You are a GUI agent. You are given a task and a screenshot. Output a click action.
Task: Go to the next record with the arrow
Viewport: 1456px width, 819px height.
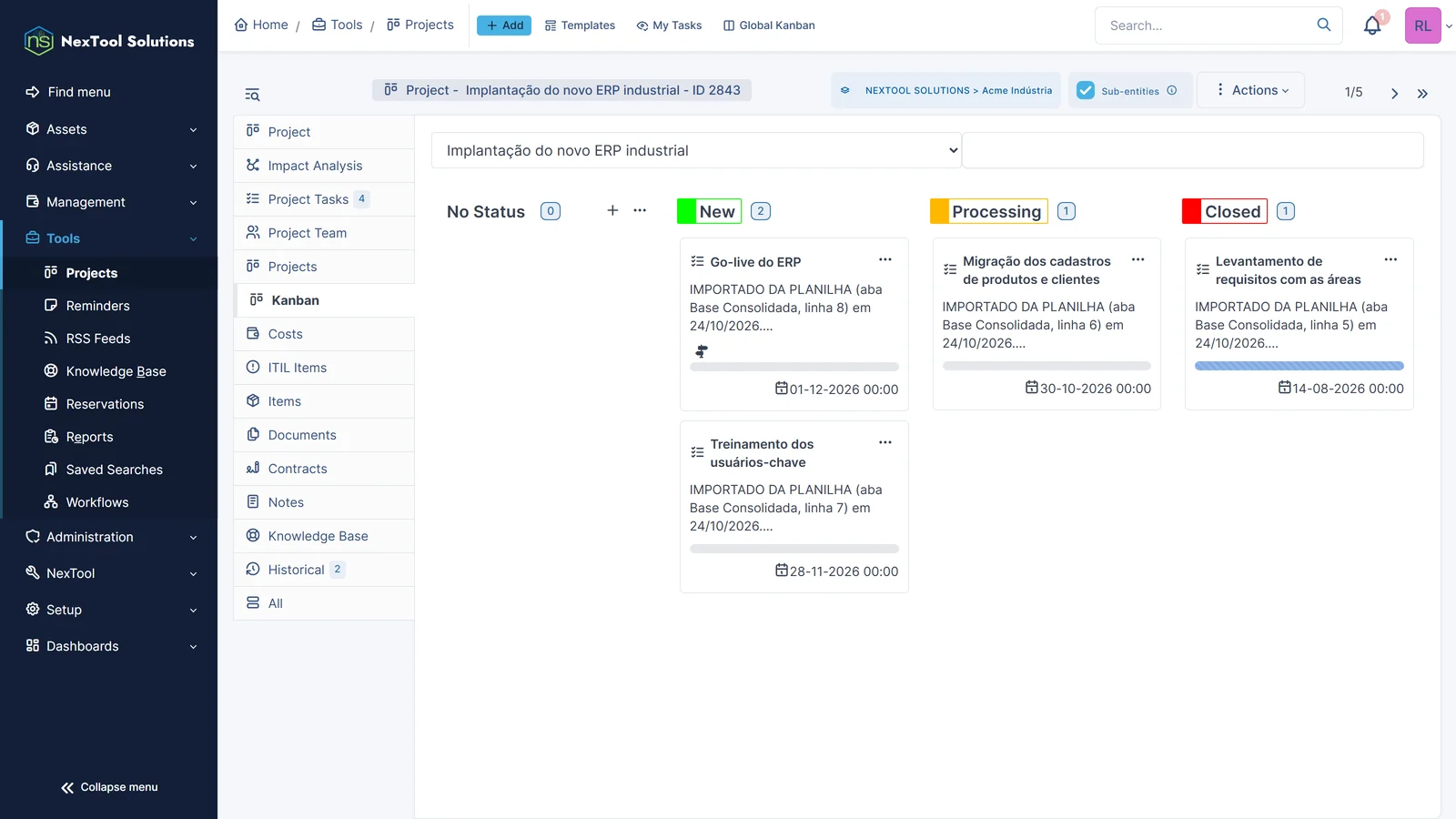click(x=1394, y=93)
